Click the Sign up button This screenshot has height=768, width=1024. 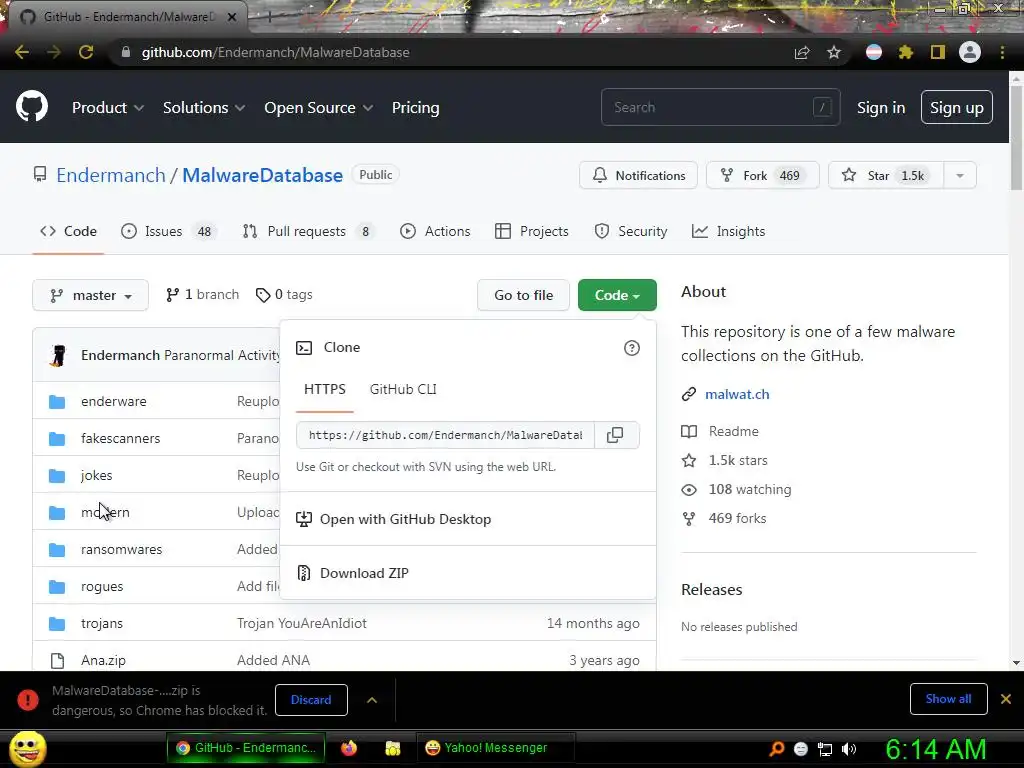(957, 108)
